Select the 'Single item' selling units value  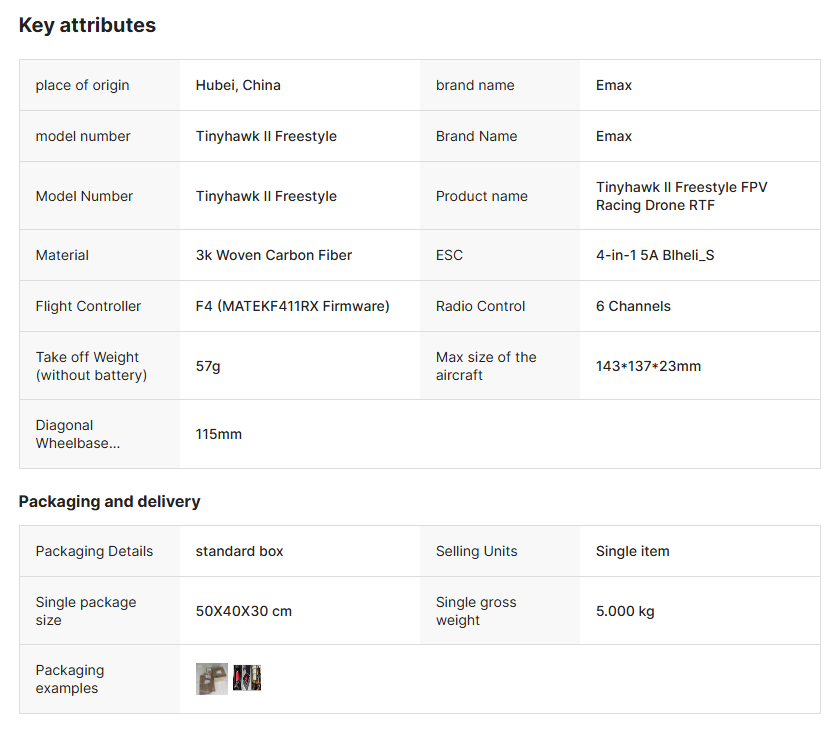tap(632, 551)
